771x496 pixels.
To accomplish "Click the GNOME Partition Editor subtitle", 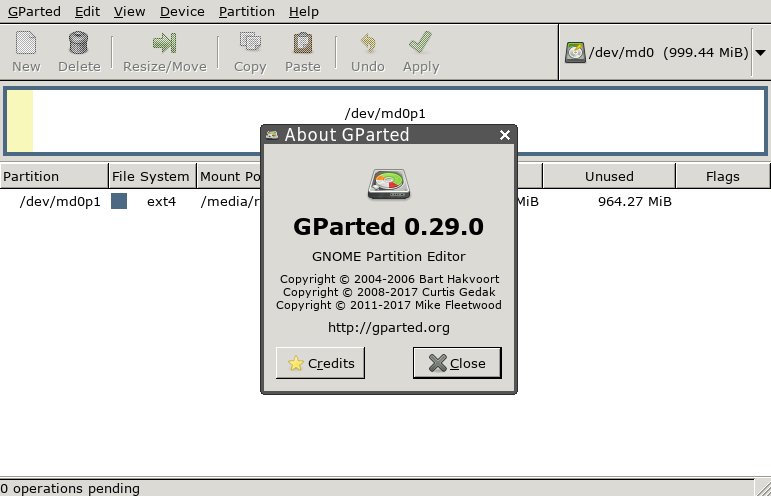I will pos(388,257).
